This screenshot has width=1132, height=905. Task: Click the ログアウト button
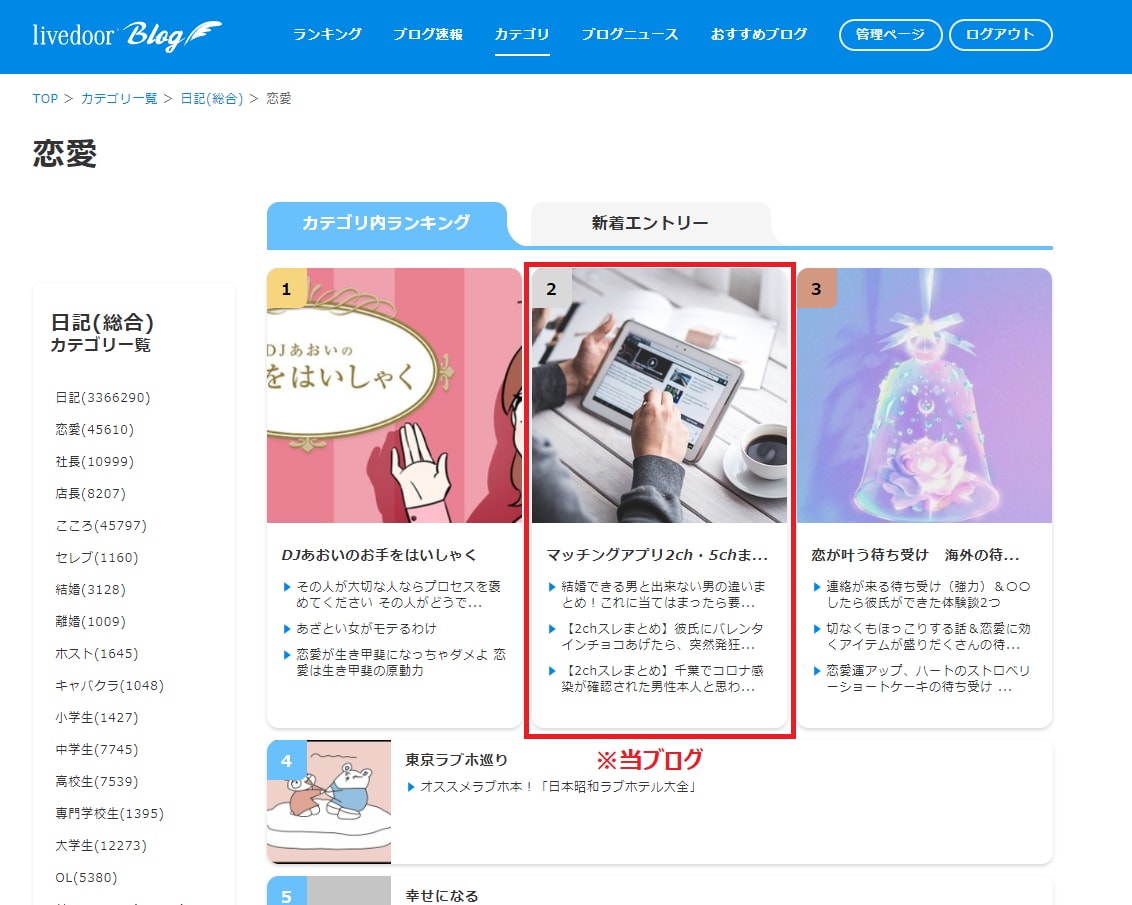coord(1000,35)
